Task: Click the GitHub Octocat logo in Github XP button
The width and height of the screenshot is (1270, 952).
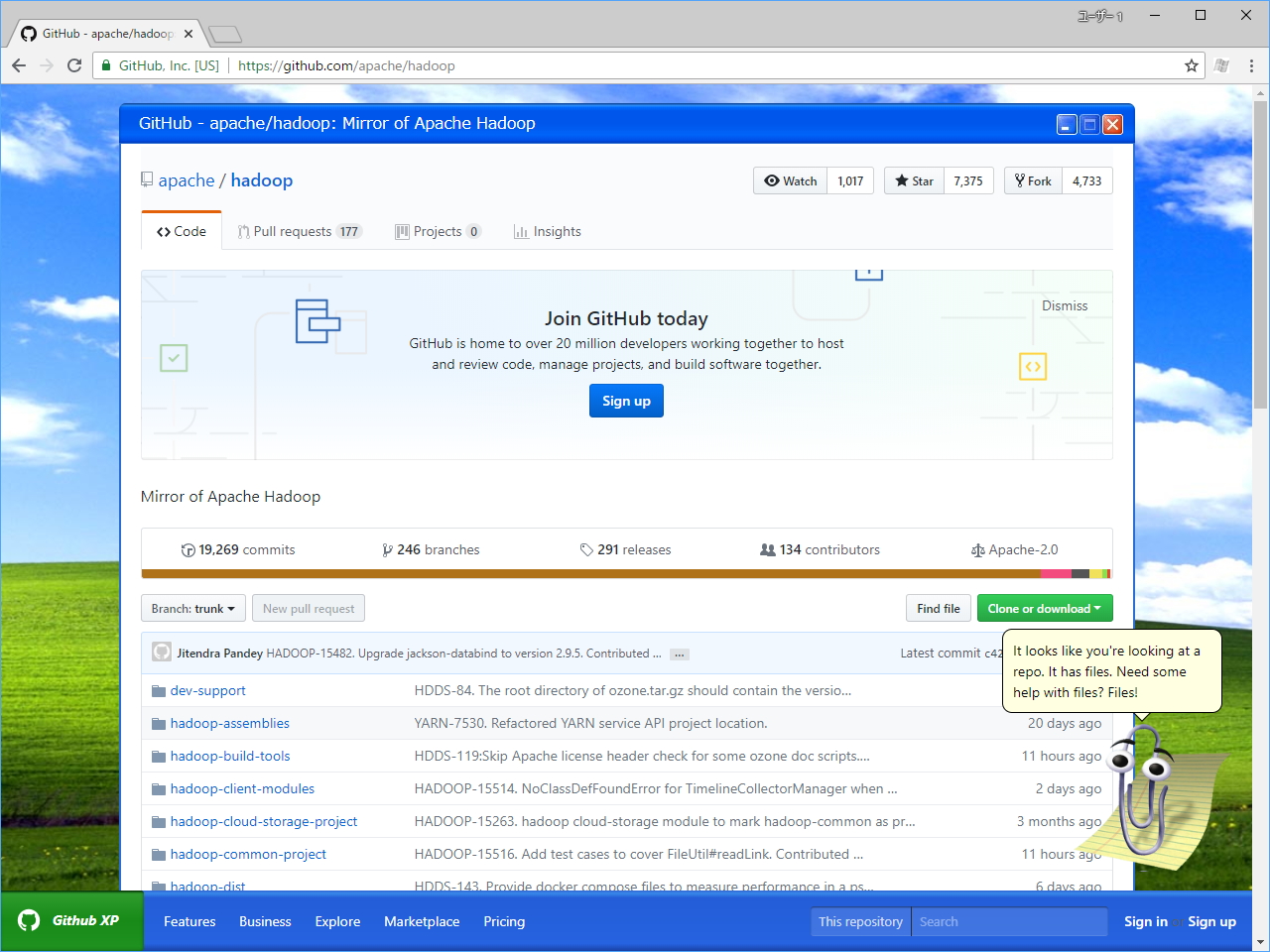Action: pos(29,920)
